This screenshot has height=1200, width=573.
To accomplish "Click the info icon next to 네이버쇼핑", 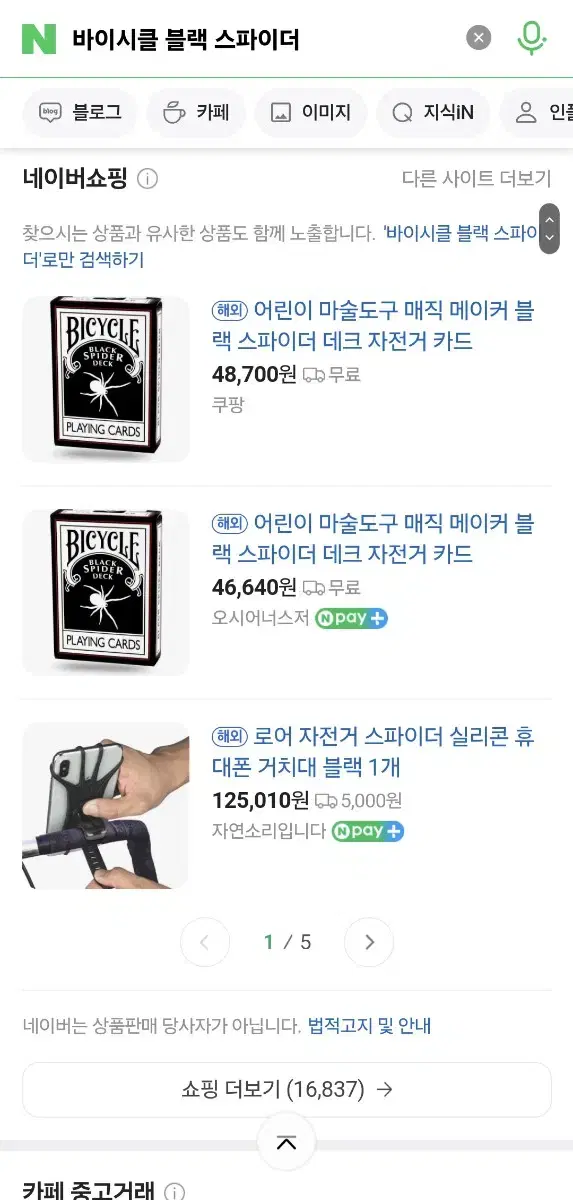I will tap(147, 179).
